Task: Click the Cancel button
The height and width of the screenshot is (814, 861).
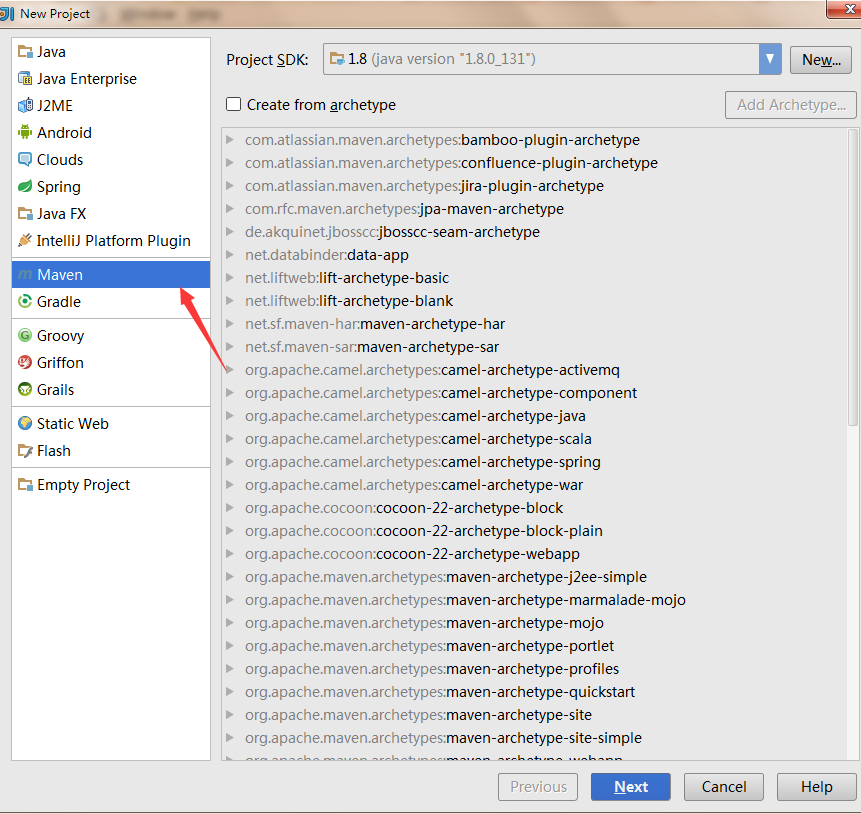Action: [724, 787]
